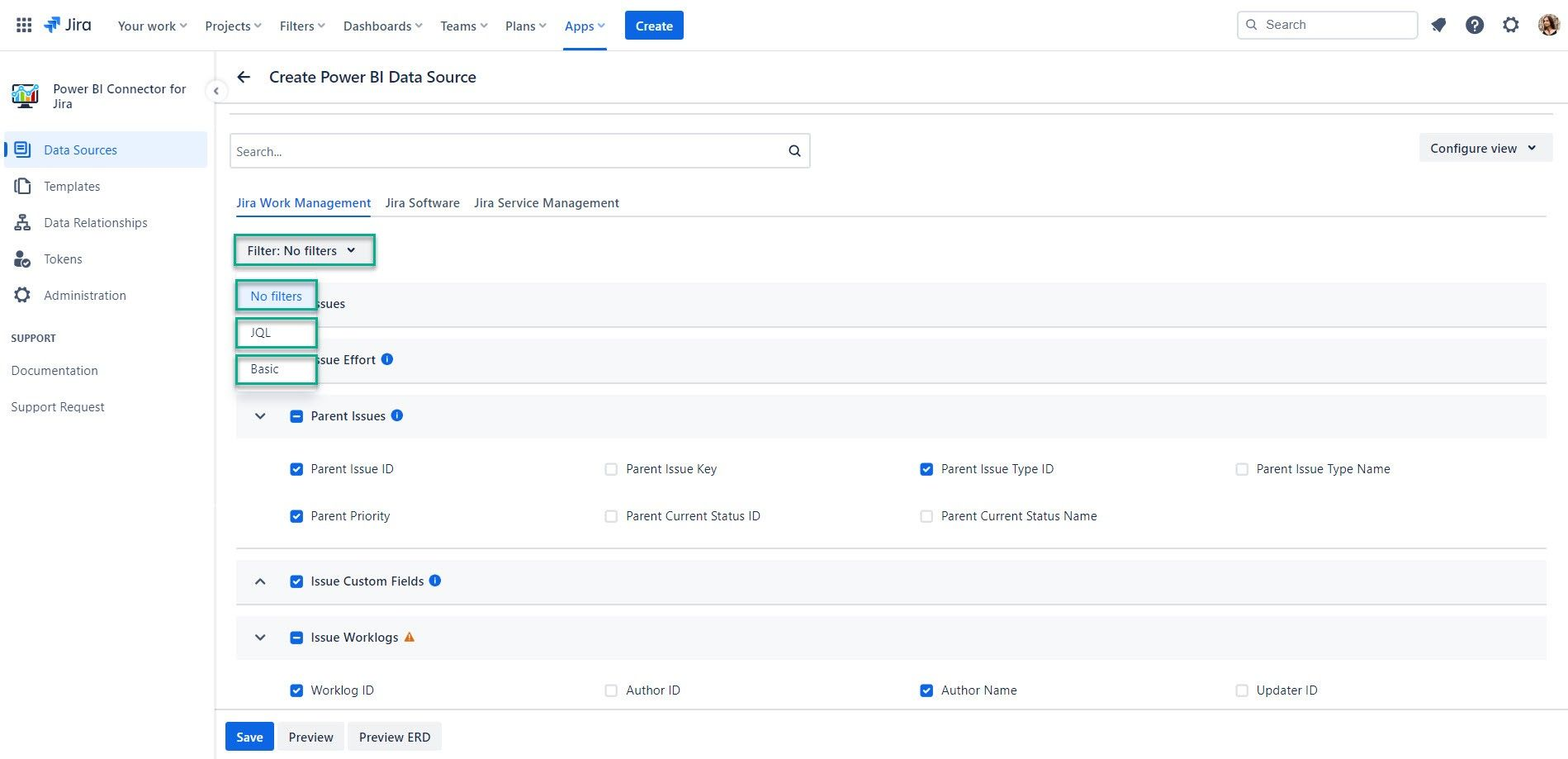The image size is (1568, 759).
Task: Click the Save button
Action: [249, 737]
